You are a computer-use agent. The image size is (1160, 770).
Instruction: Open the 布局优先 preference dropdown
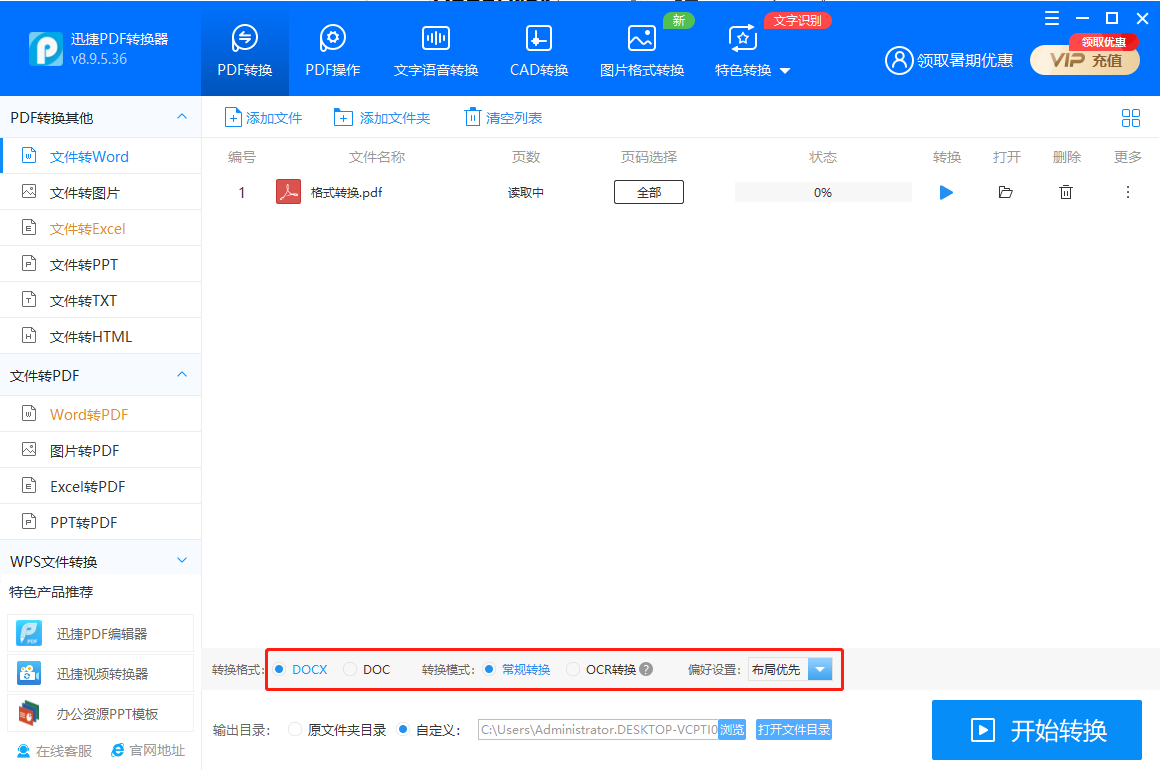coord(819,669)
